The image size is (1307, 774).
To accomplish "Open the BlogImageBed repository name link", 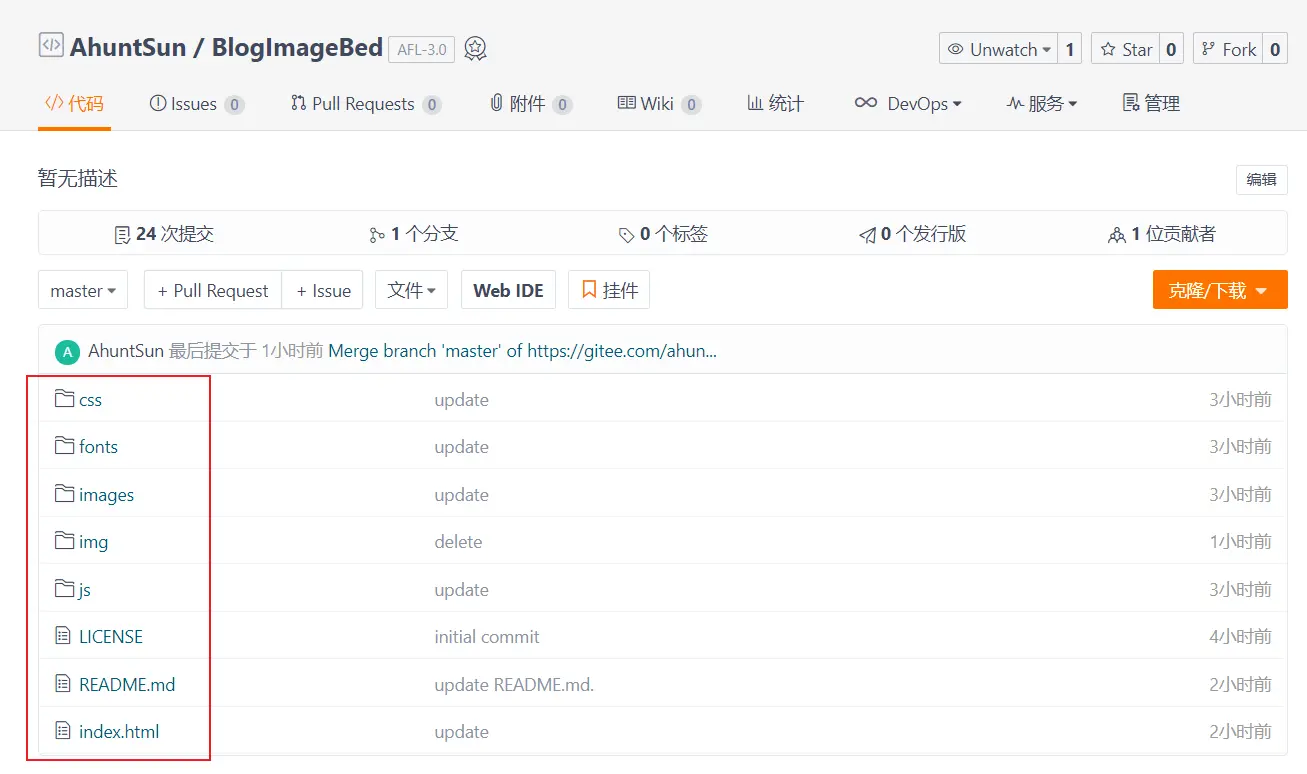I will [x=297, y=47].
